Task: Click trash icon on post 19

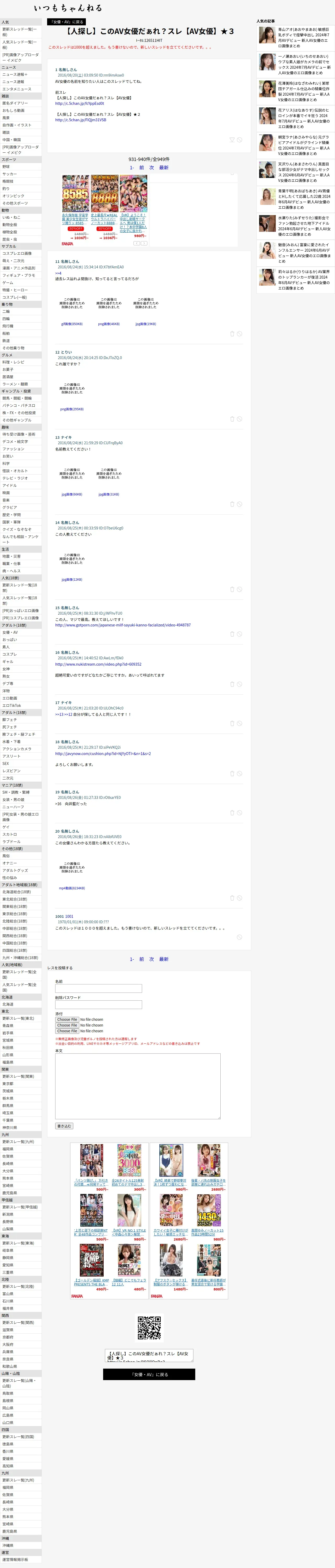Action: click(232, 812)
